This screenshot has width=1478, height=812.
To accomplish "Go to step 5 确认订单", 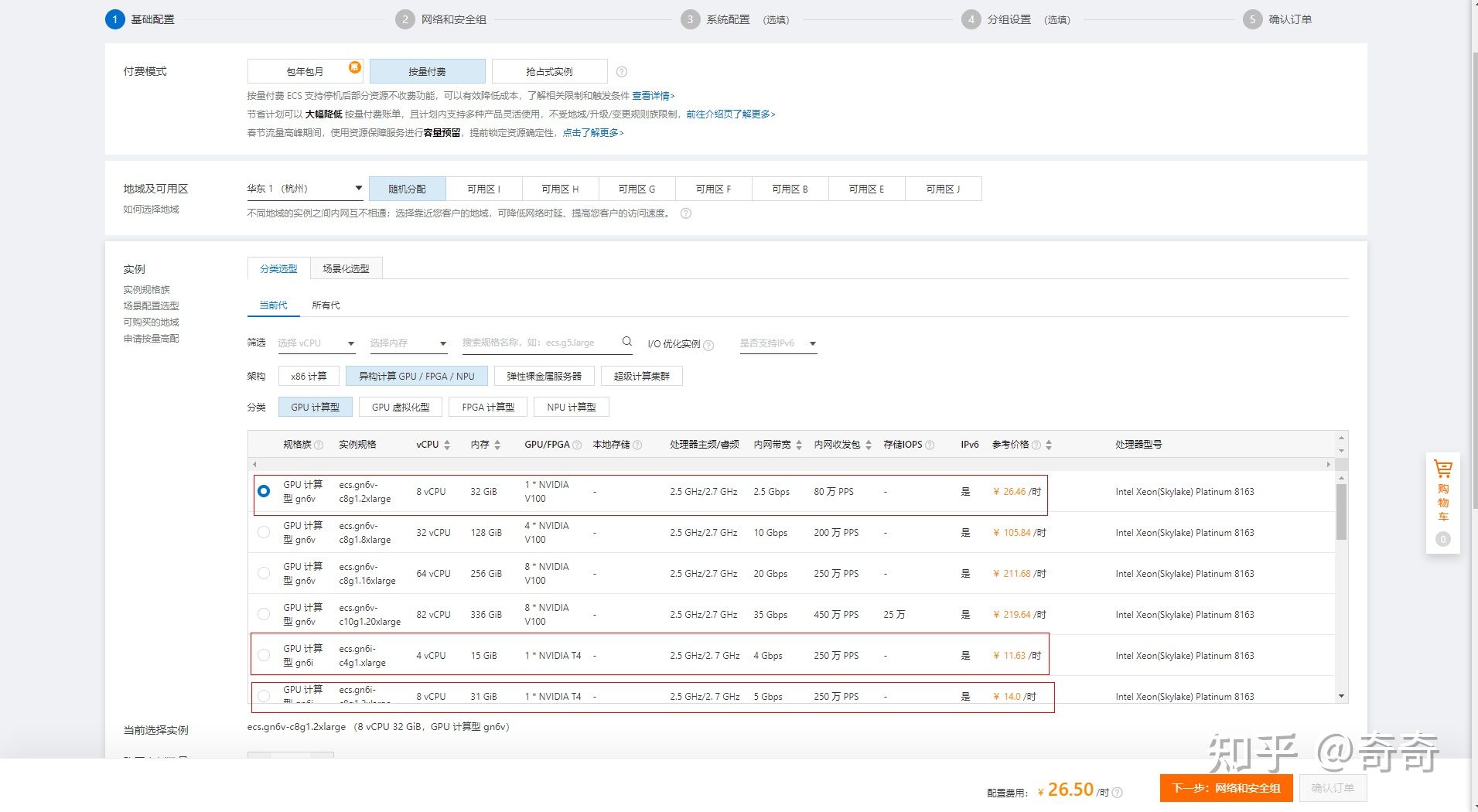I will tap(1278, 19).
